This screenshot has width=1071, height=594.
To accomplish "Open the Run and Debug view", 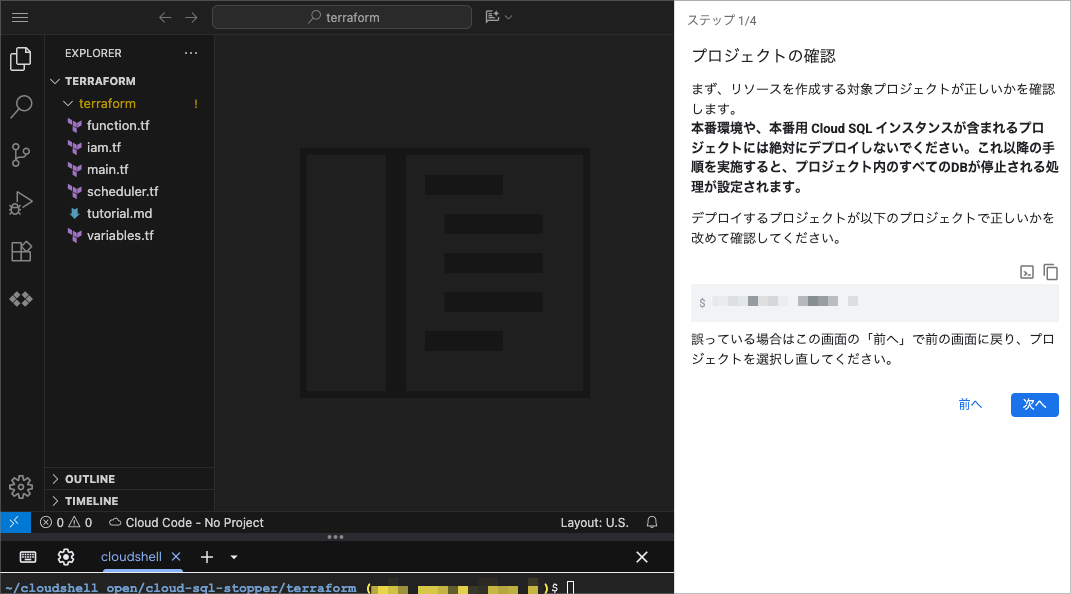I will pyautogui.click(x=21, y=202).
